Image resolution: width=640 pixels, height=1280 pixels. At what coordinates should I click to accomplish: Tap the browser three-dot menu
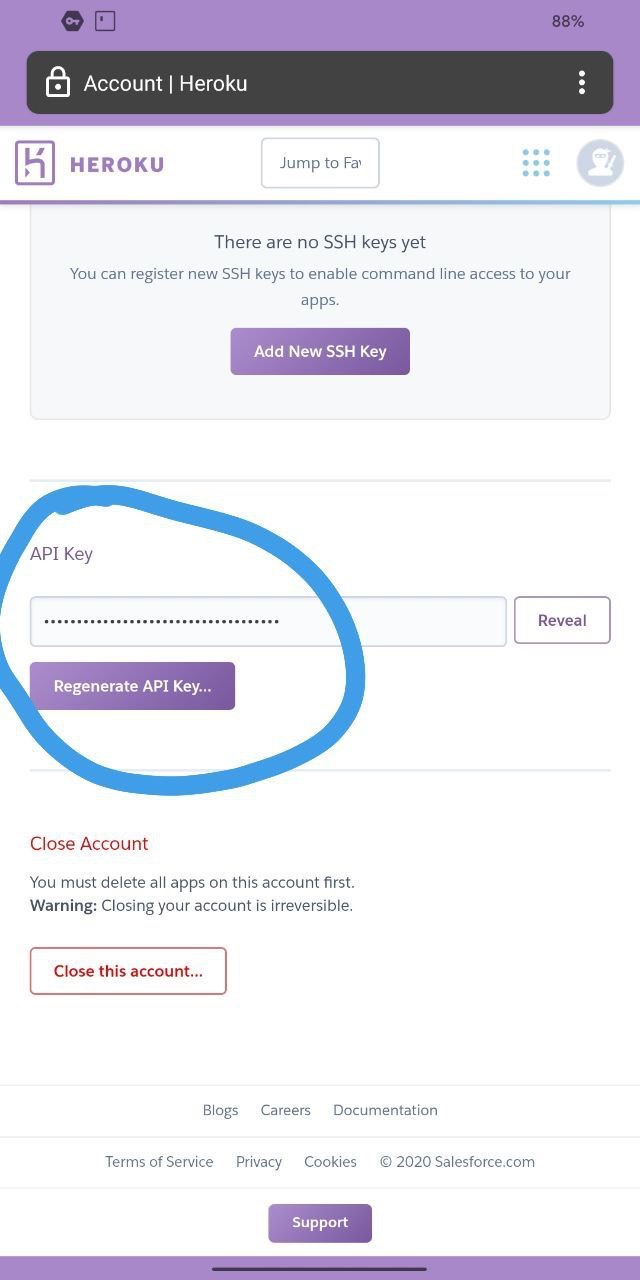tap(581, 83)
